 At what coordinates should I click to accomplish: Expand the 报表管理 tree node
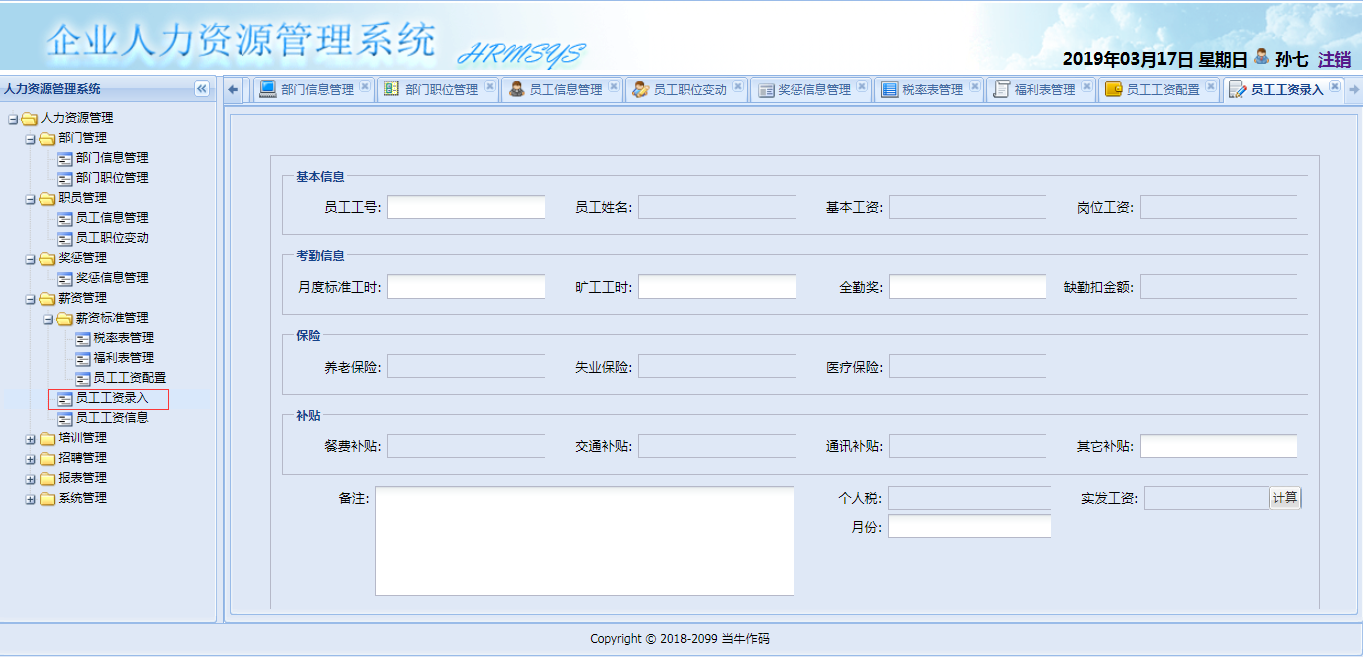click(30, 478)
